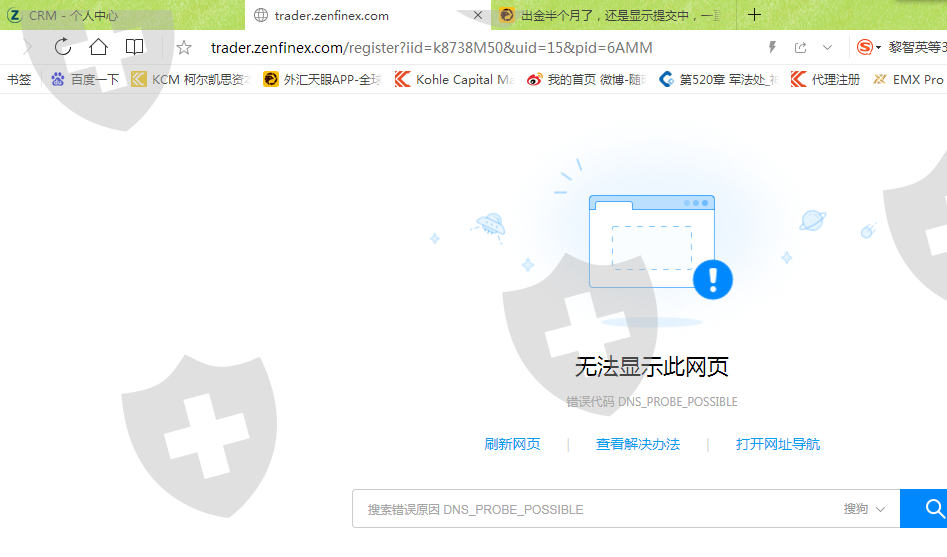
Task: Click the 无法显示此网页 heading
Action: [652, 367]
